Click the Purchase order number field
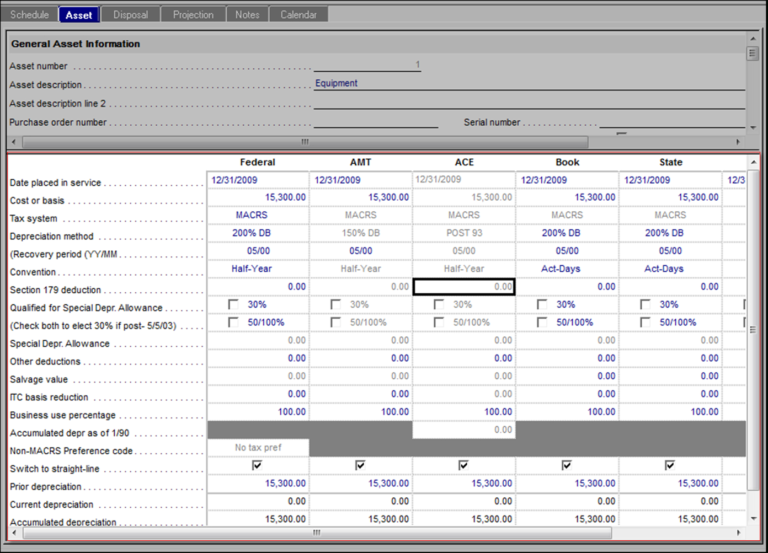Viewport: 768px width, 553px height. pyautogui.click(x=375, y=122)
